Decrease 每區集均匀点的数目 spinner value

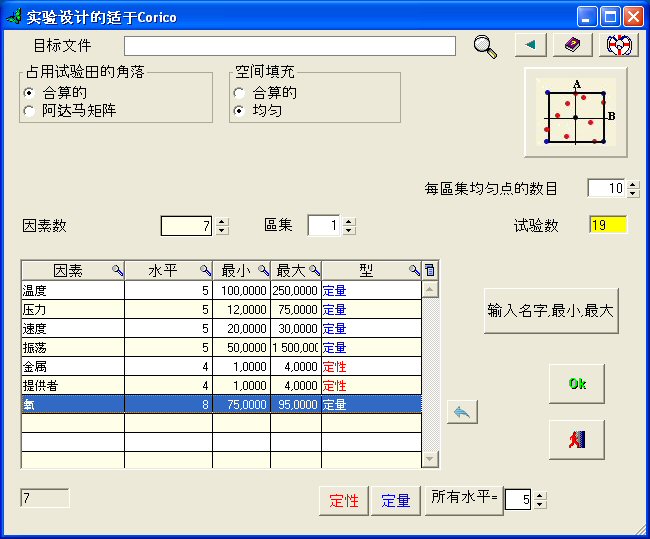pyautogui.click(x=633, y=193)
